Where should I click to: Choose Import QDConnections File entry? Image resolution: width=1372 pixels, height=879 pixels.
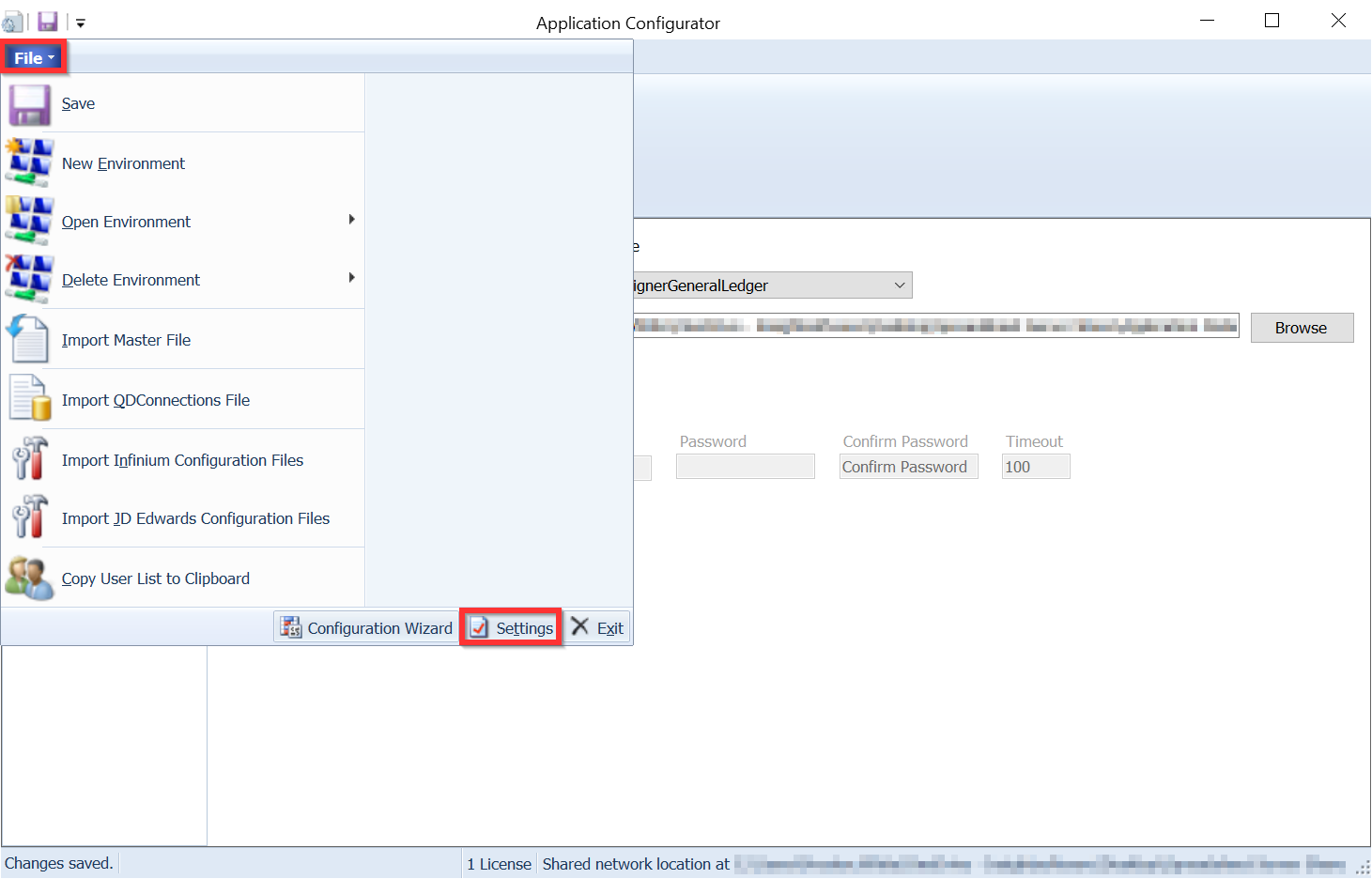pyautogui.click(x=183, y=400)
